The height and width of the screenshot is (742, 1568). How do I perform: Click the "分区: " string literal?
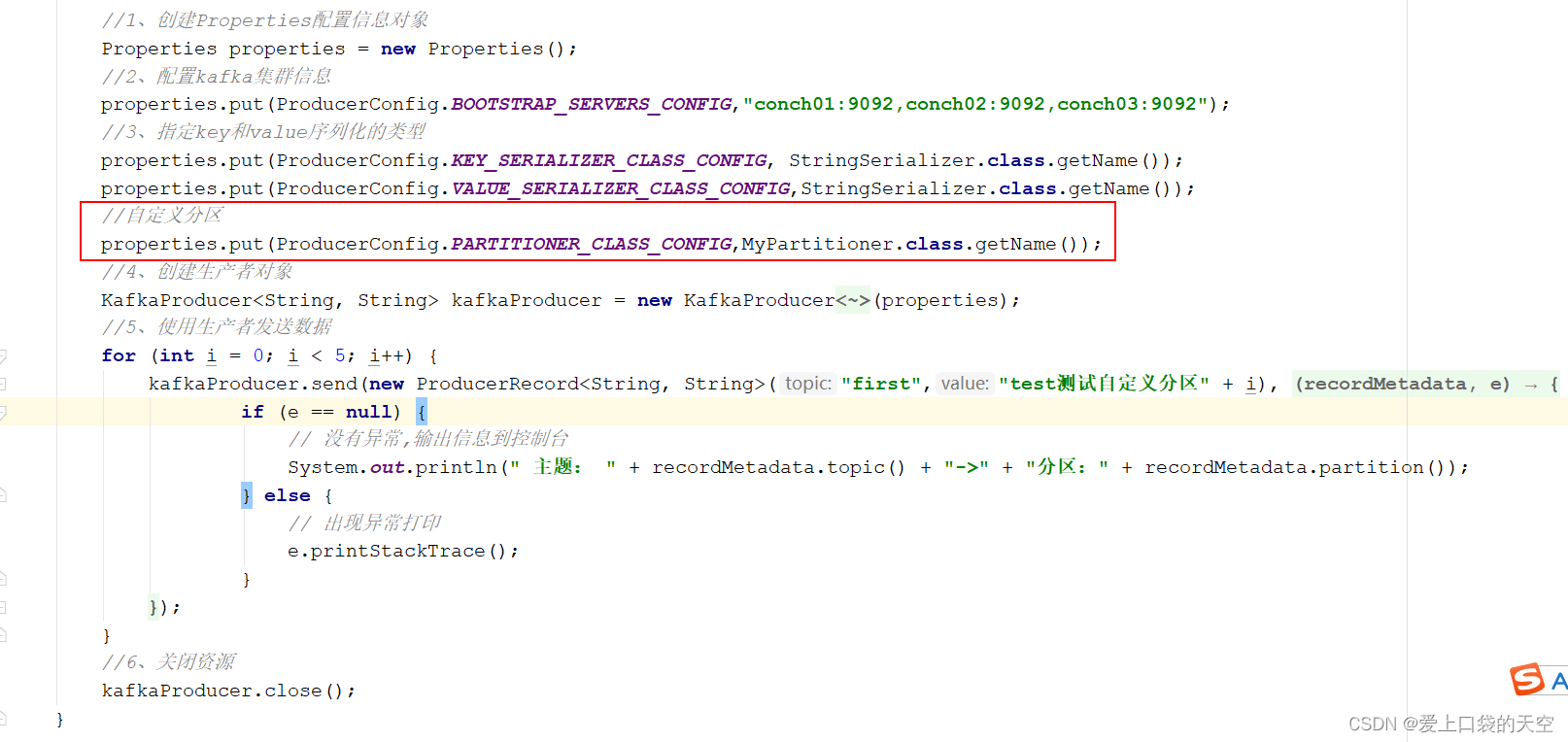tap(1067, 467)
